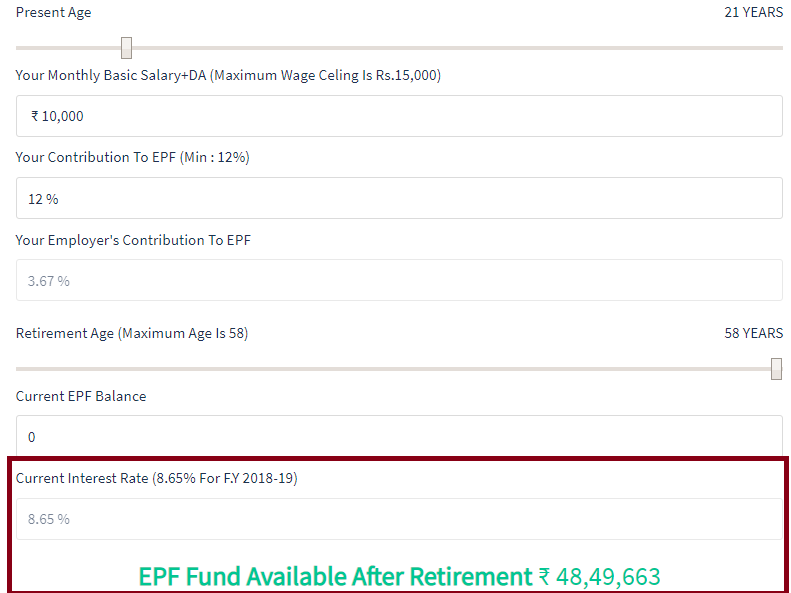The width and height of the screenshot is (791, 593).
Task: Click the Present Age slider handle
Action: pos(127,48)
